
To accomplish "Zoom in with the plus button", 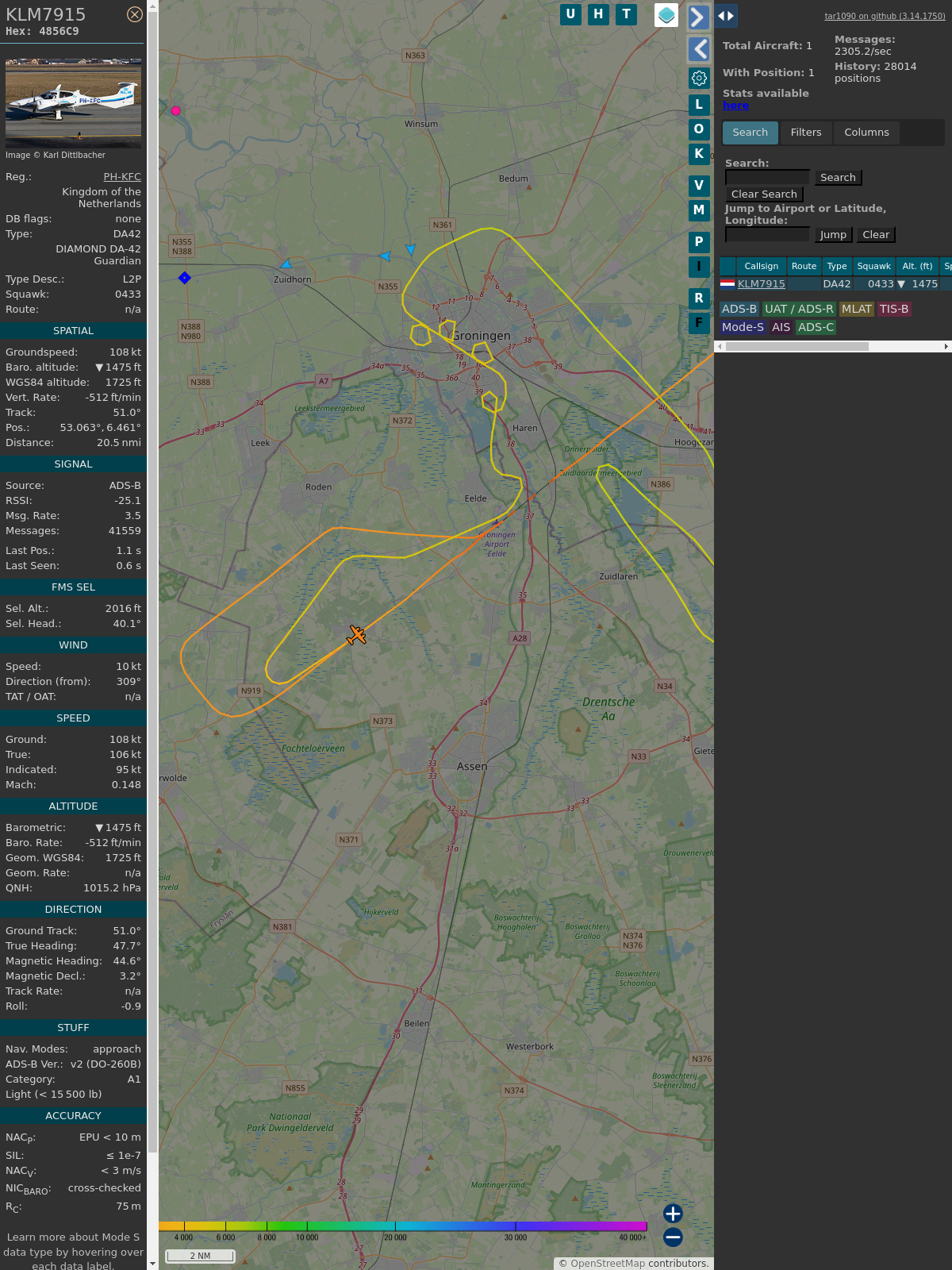I will pos(673,1214).
